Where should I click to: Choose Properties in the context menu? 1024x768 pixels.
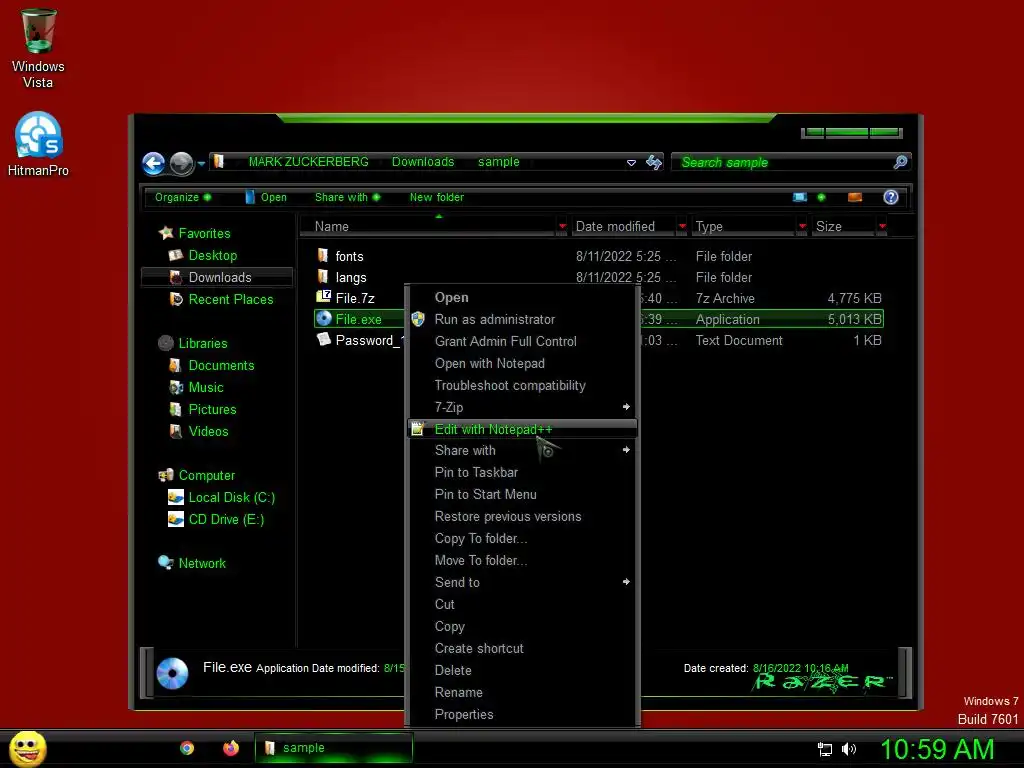(522, 714)
